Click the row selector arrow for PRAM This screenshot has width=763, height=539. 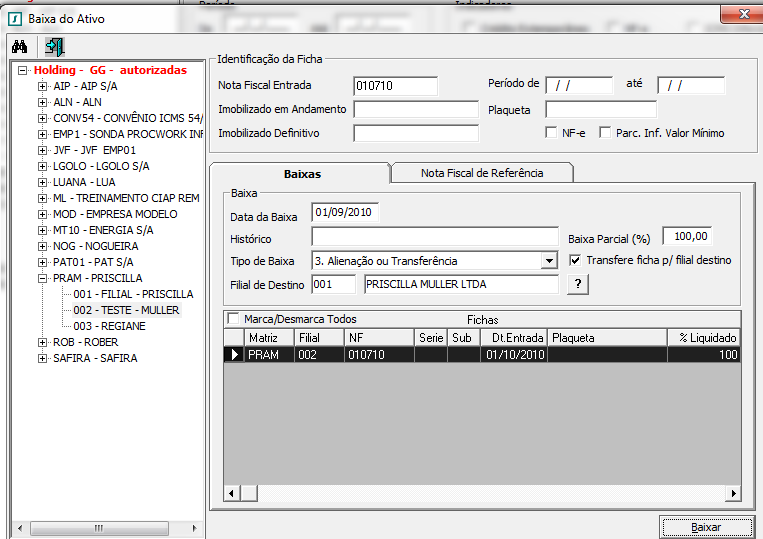tap(235, 354)
